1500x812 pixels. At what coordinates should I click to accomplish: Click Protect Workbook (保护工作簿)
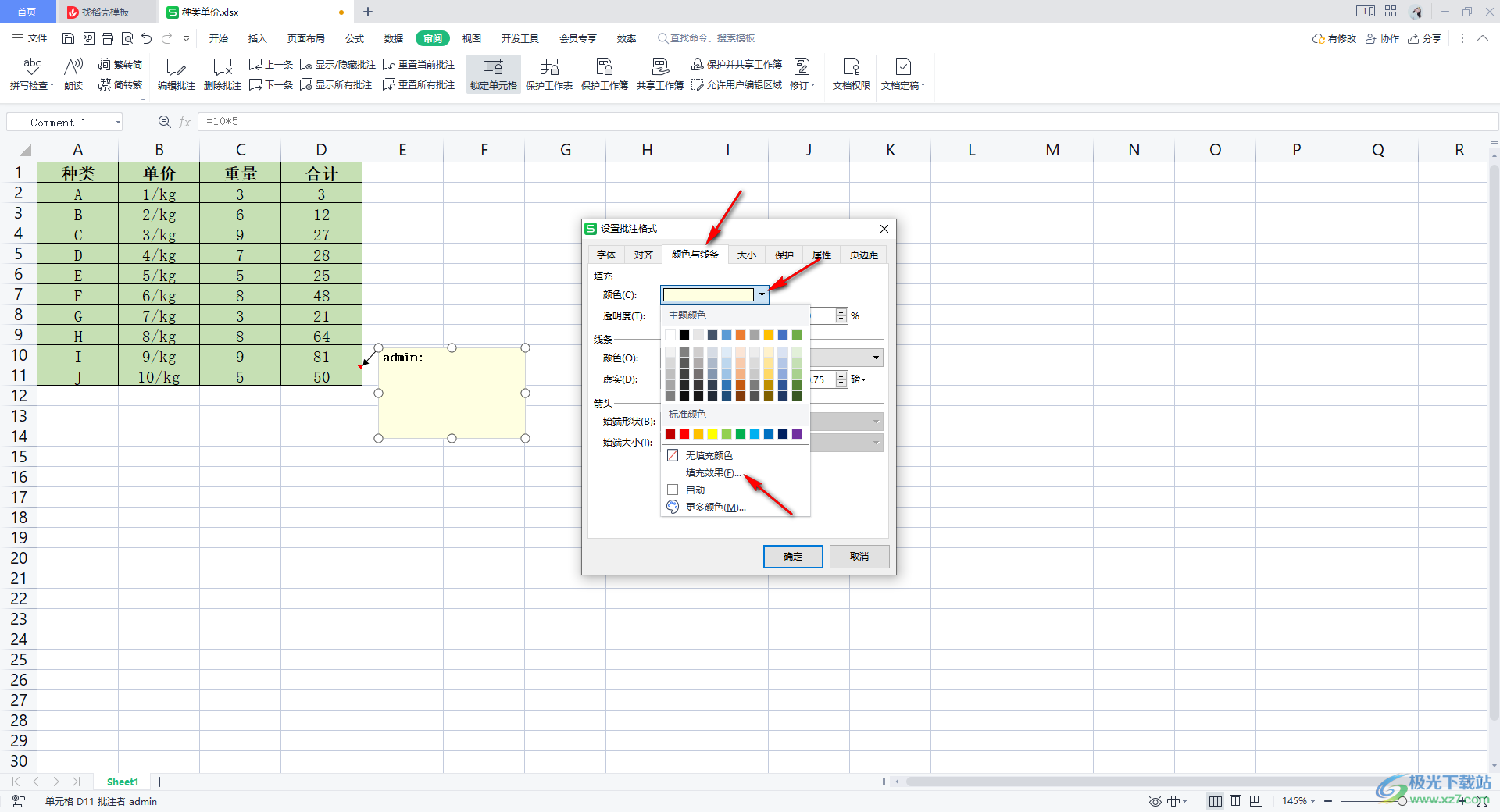[x=605, y=74]
